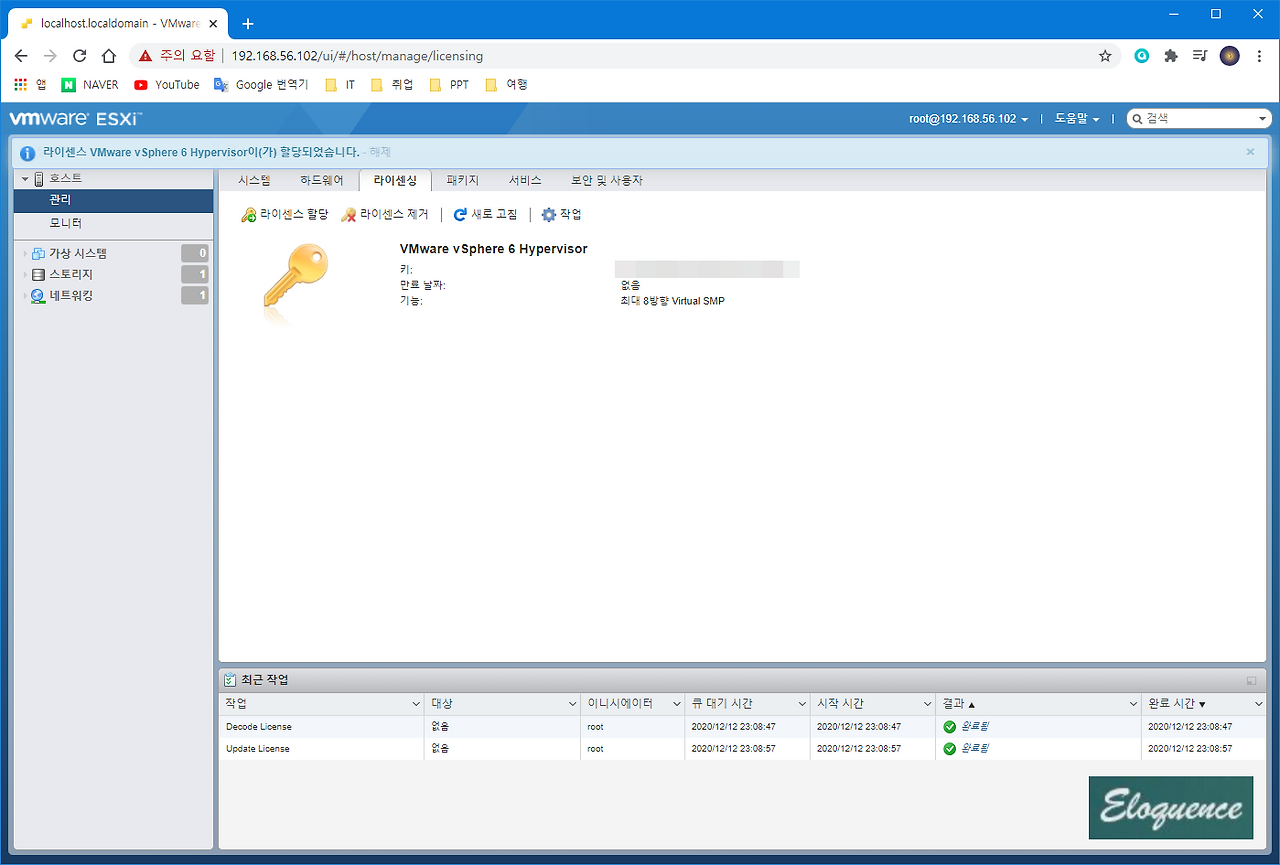Open the Completion time column dropdown arrow
Viewport: 1280px width, 865px height.
point(1258,705)
